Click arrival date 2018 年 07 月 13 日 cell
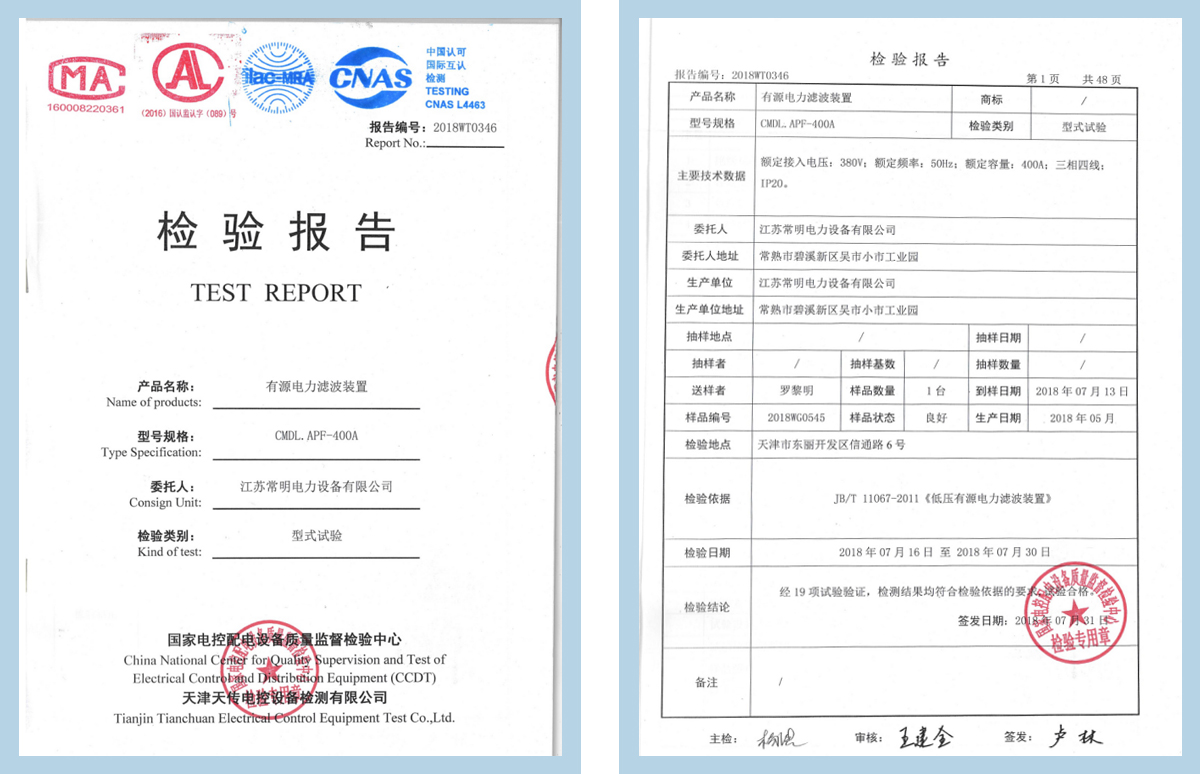Screen dimensions: 1200x774 pyautogui.click(x=1081, y=391)
